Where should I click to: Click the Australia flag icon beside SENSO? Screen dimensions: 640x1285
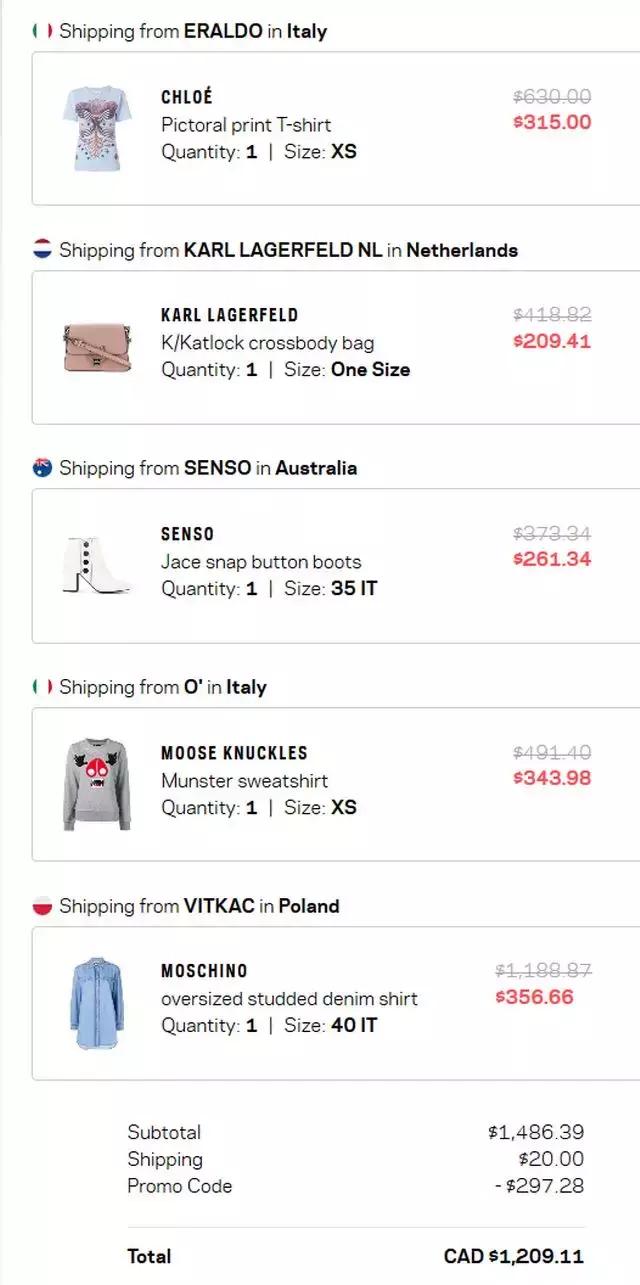click(x=42, y=467)
